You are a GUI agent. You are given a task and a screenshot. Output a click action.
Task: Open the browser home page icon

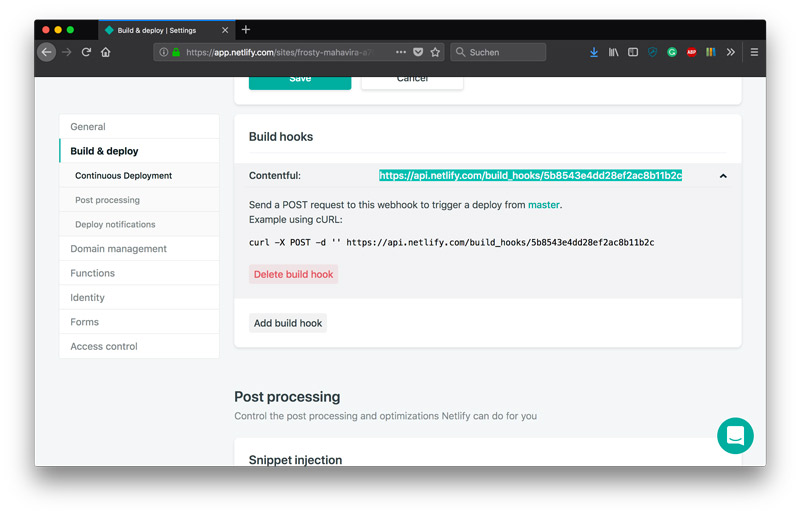tap(106, 52)
